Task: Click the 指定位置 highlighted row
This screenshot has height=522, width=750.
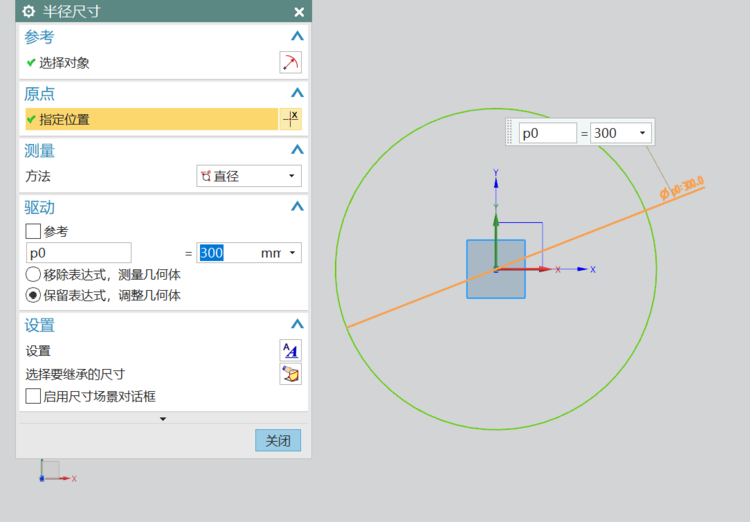Action: (152, 119)
